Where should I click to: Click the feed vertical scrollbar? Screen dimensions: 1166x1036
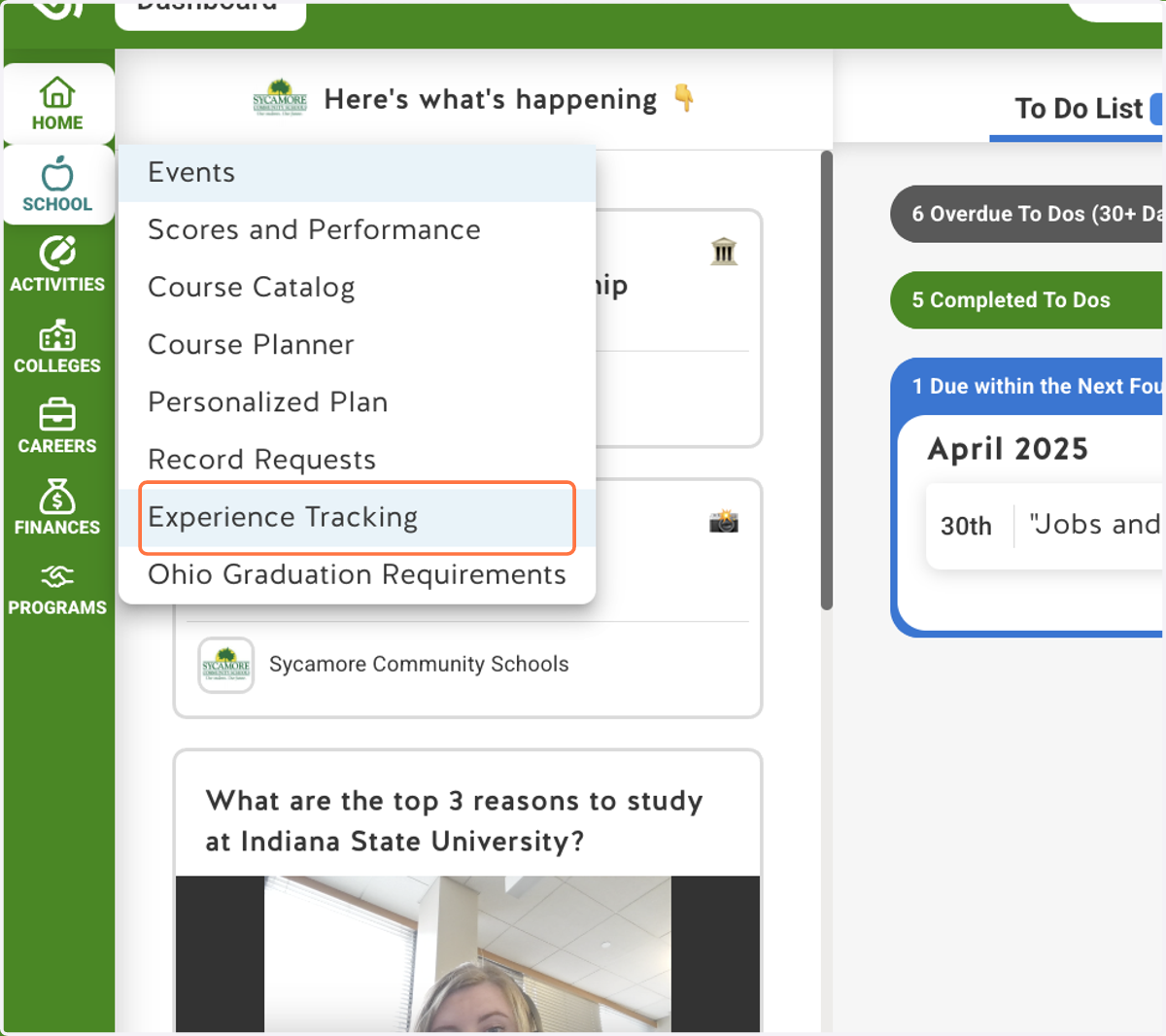827,380
